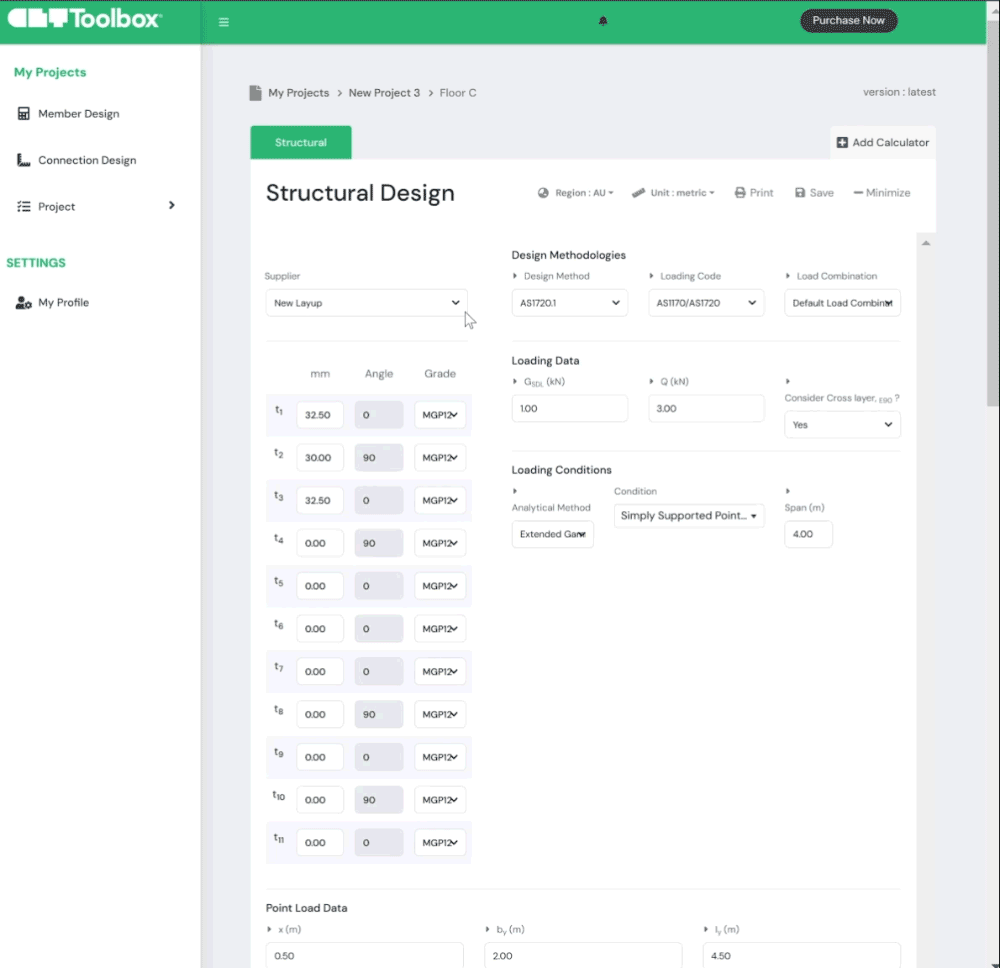Click the New Project 3 breadcrumb link
Screen dimensions: 1000x968
(384, 93)
